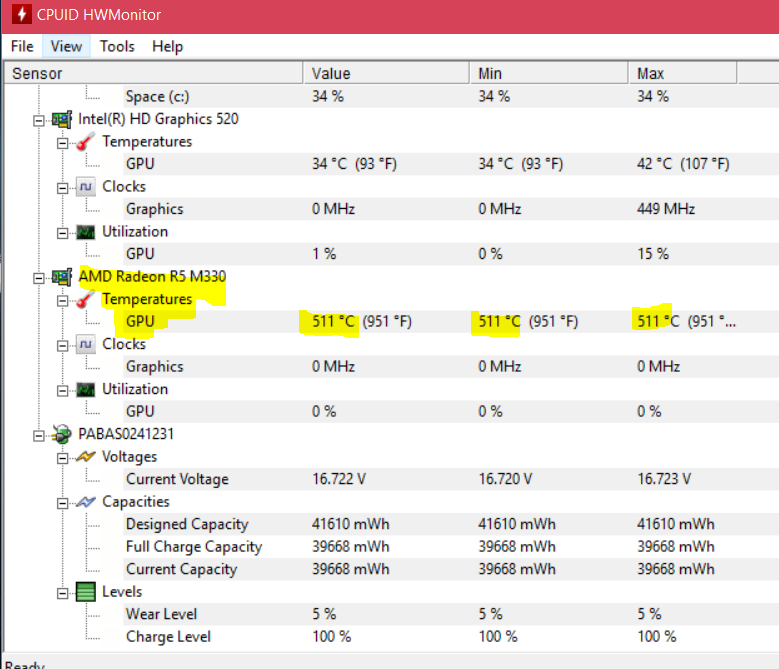Screen dimensions: 779x669
Task: Click the green Levels icon
Action: point(85,592)
